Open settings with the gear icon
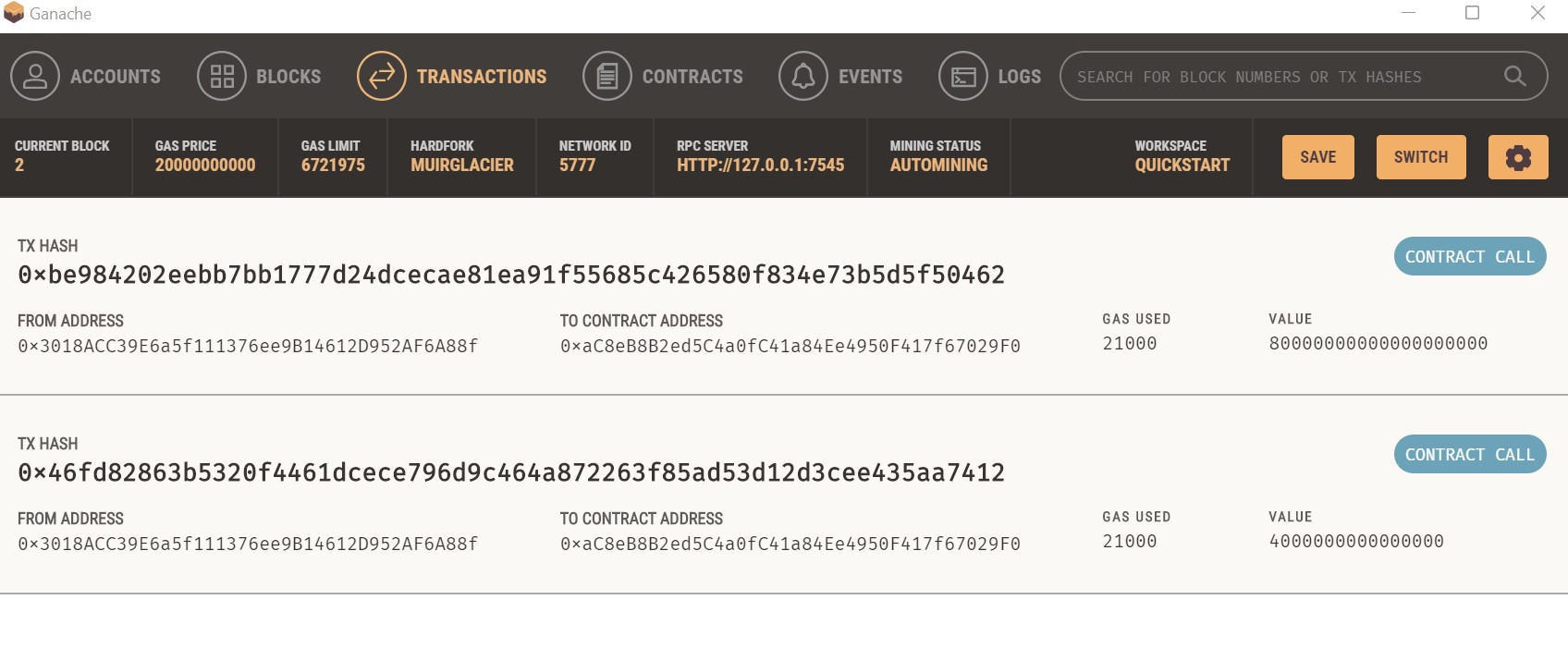 tap(1518, 157)
